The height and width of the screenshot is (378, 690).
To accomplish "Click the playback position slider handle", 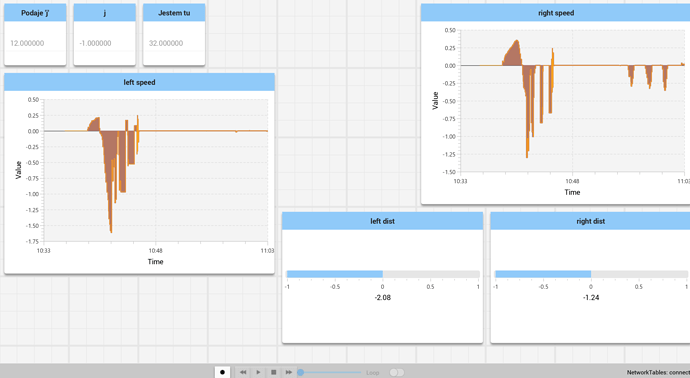I will click(x=301, y=372).
